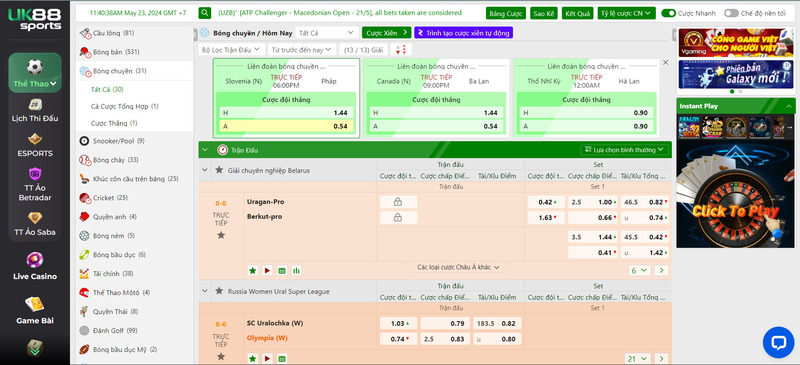Open Cược Thắng (1) submenu

click(114, 123)
